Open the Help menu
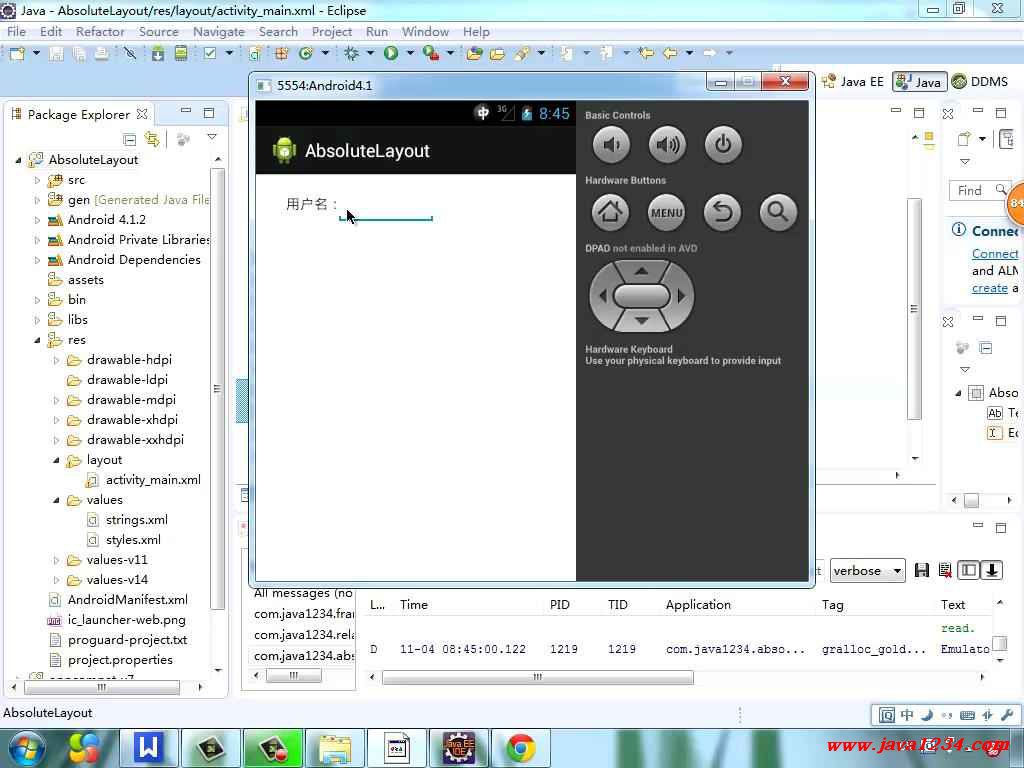The height and width of the screenshot is (768, 1024). tap(476, 31)
